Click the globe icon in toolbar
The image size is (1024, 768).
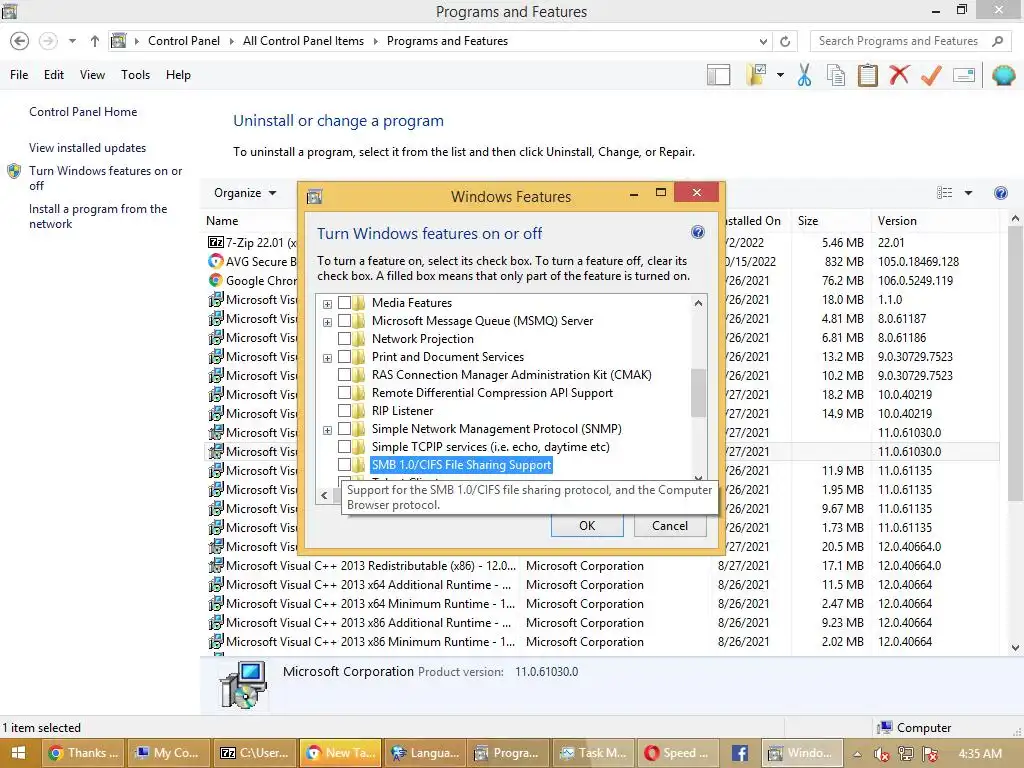tap(1004, 75)
